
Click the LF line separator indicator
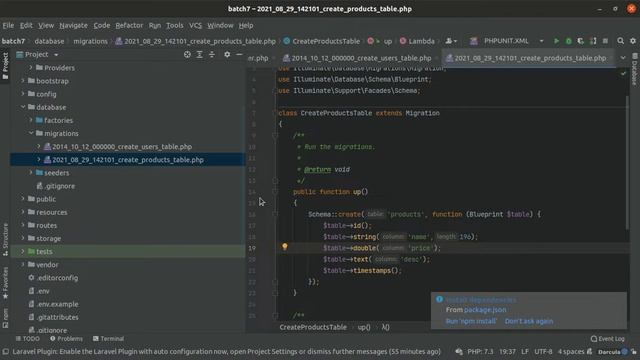pos(525,351)
